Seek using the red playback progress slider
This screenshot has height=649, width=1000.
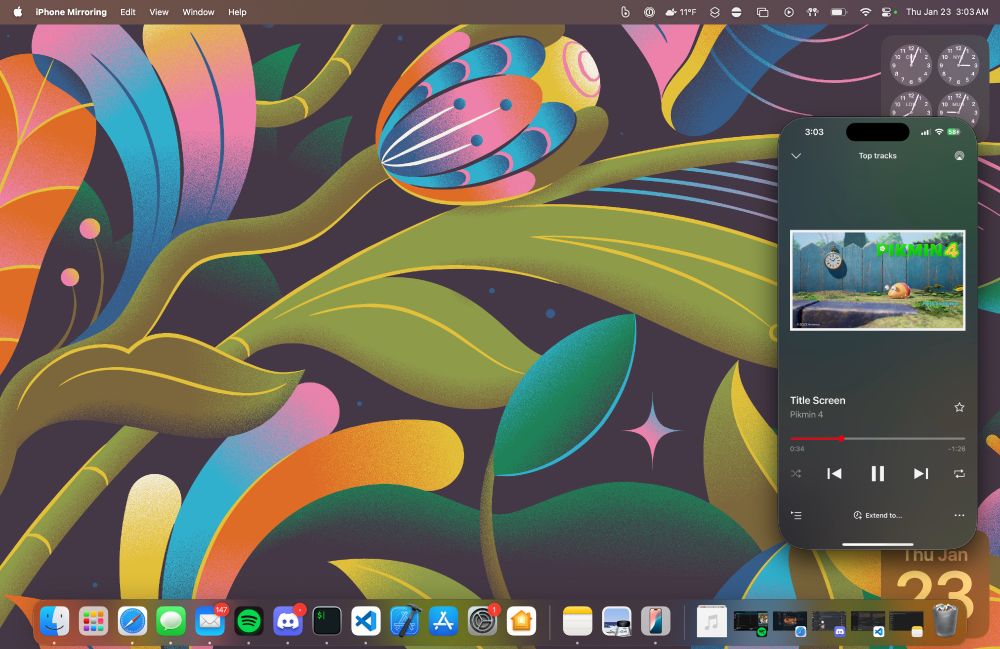(877, 439)
